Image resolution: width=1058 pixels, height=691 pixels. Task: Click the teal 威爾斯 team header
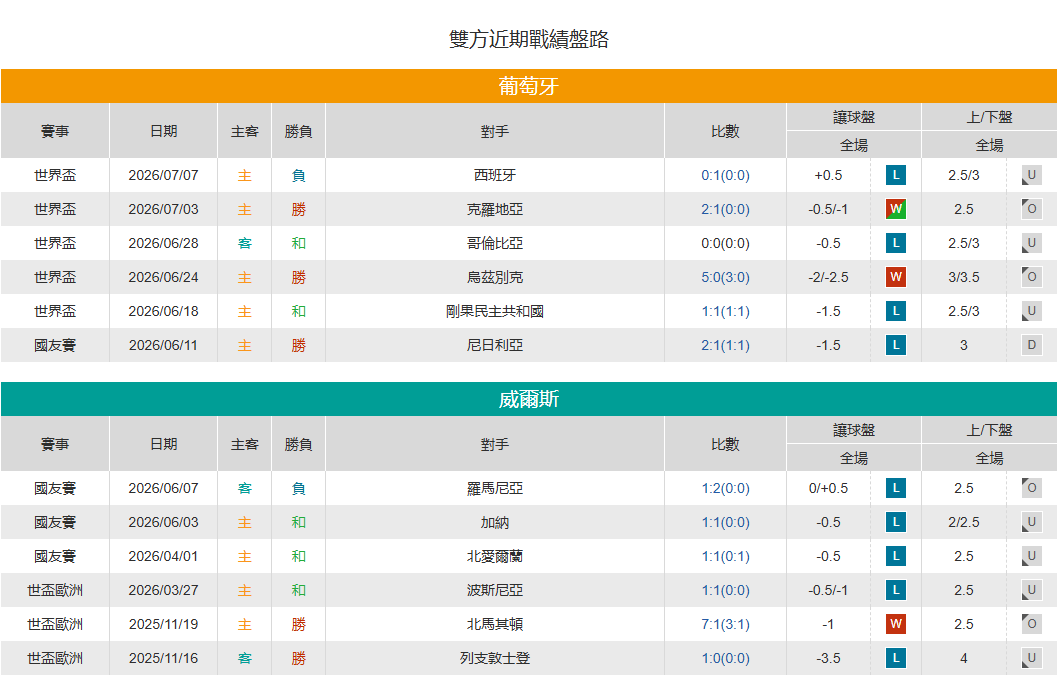point(529,399)
